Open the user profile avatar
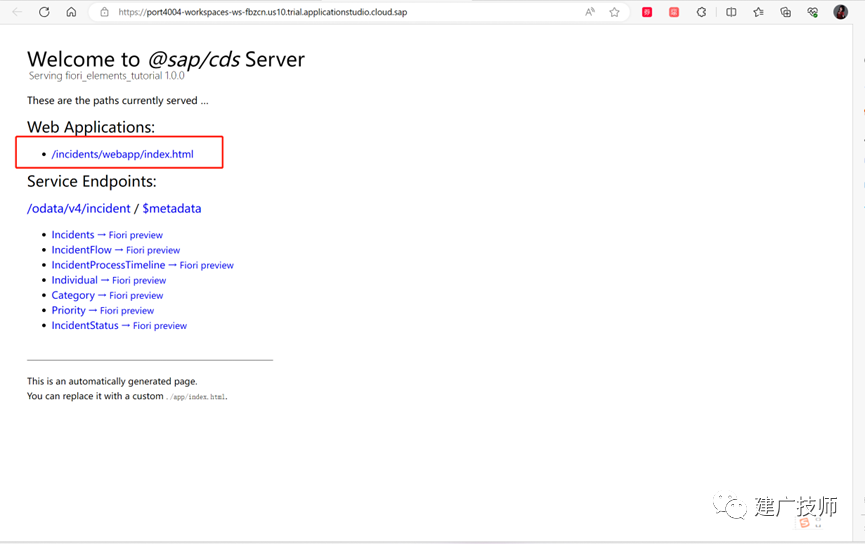 [840, 12]
